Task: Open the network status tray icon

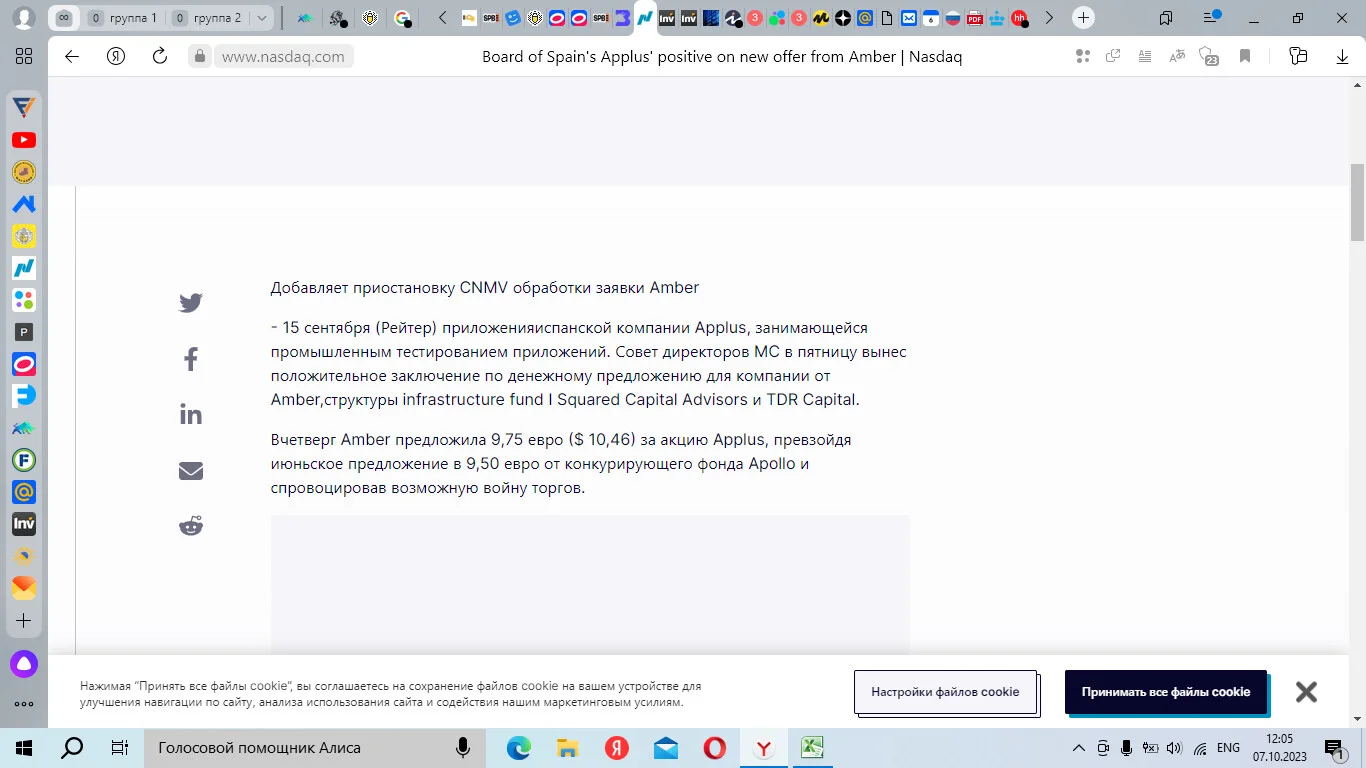Action: click(x=1200, y=748)
